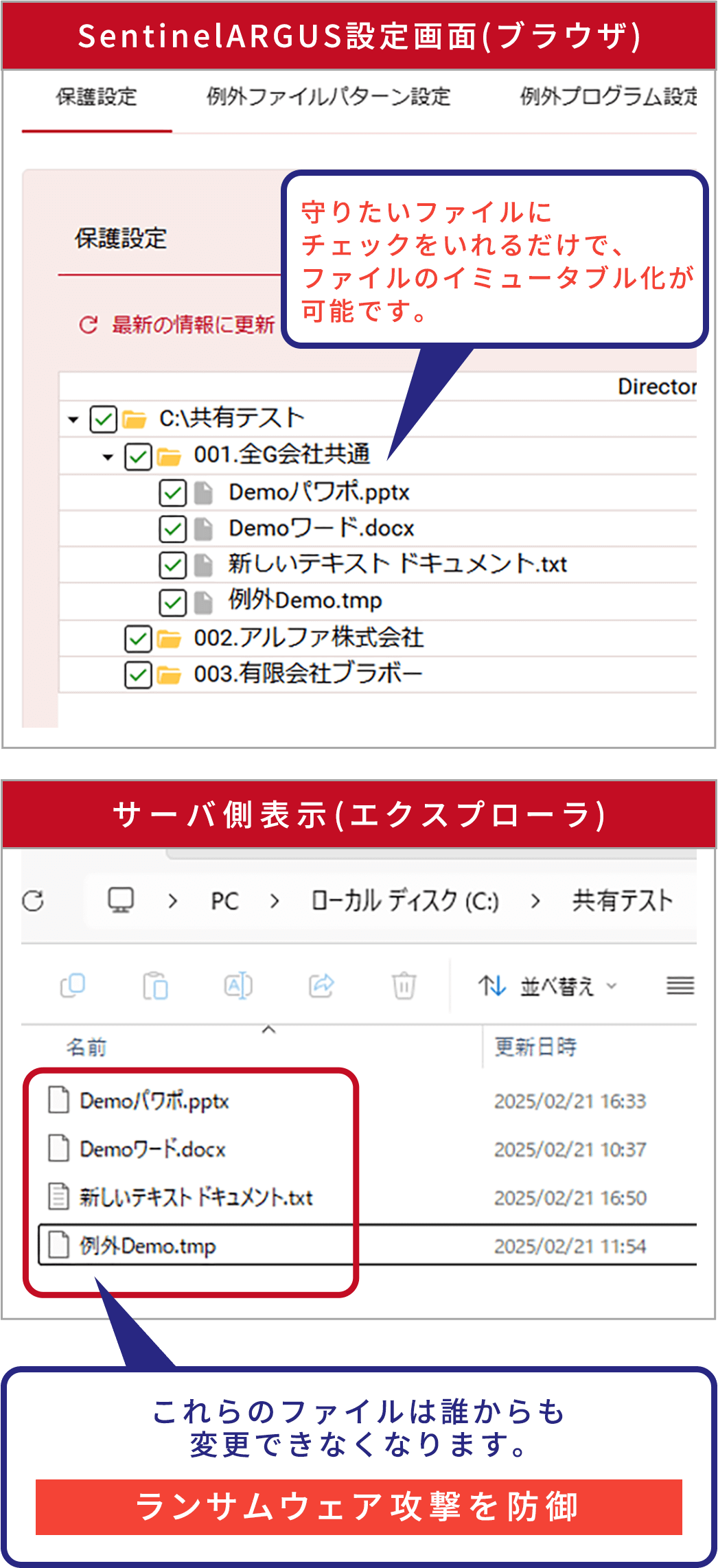The width and height of the screenshot is (718, 1568).
Task: Select 例外Demo.tmp in Explorer list
Action: (148, 1246)
